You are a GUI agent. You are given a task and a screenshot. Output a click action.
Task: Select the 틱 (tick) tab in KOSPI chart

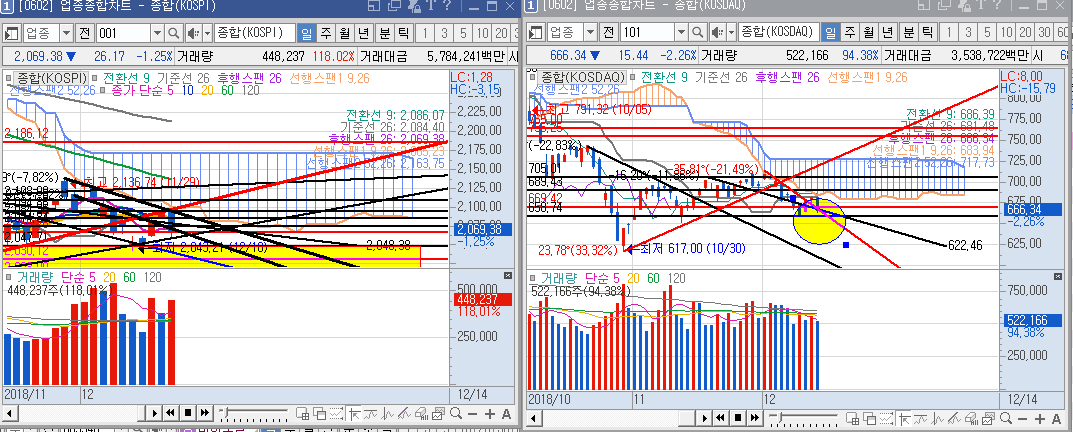[x=404, y=34]
